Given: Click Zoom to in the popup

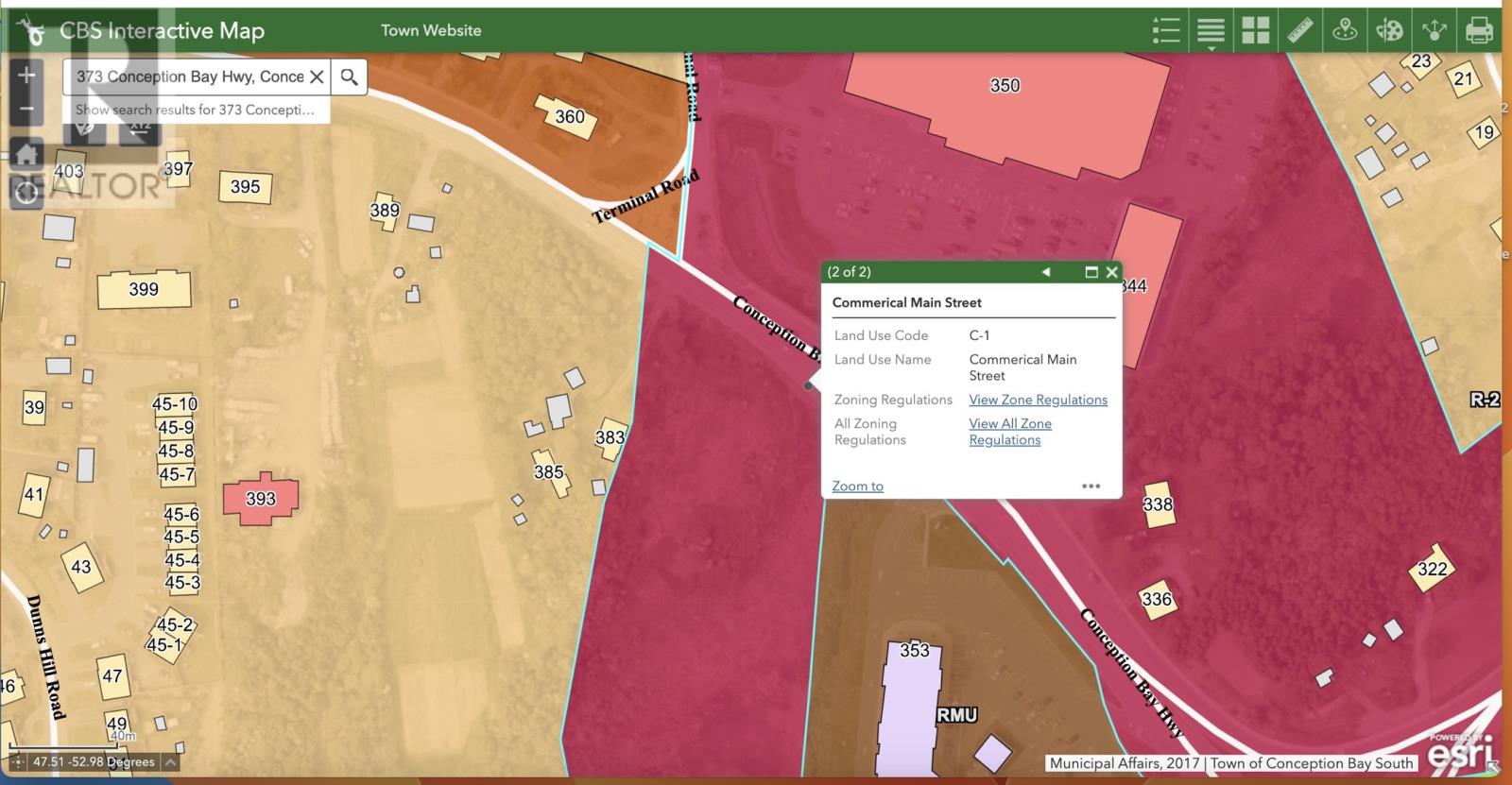Looking at the screenshot, I should [857, 486].
